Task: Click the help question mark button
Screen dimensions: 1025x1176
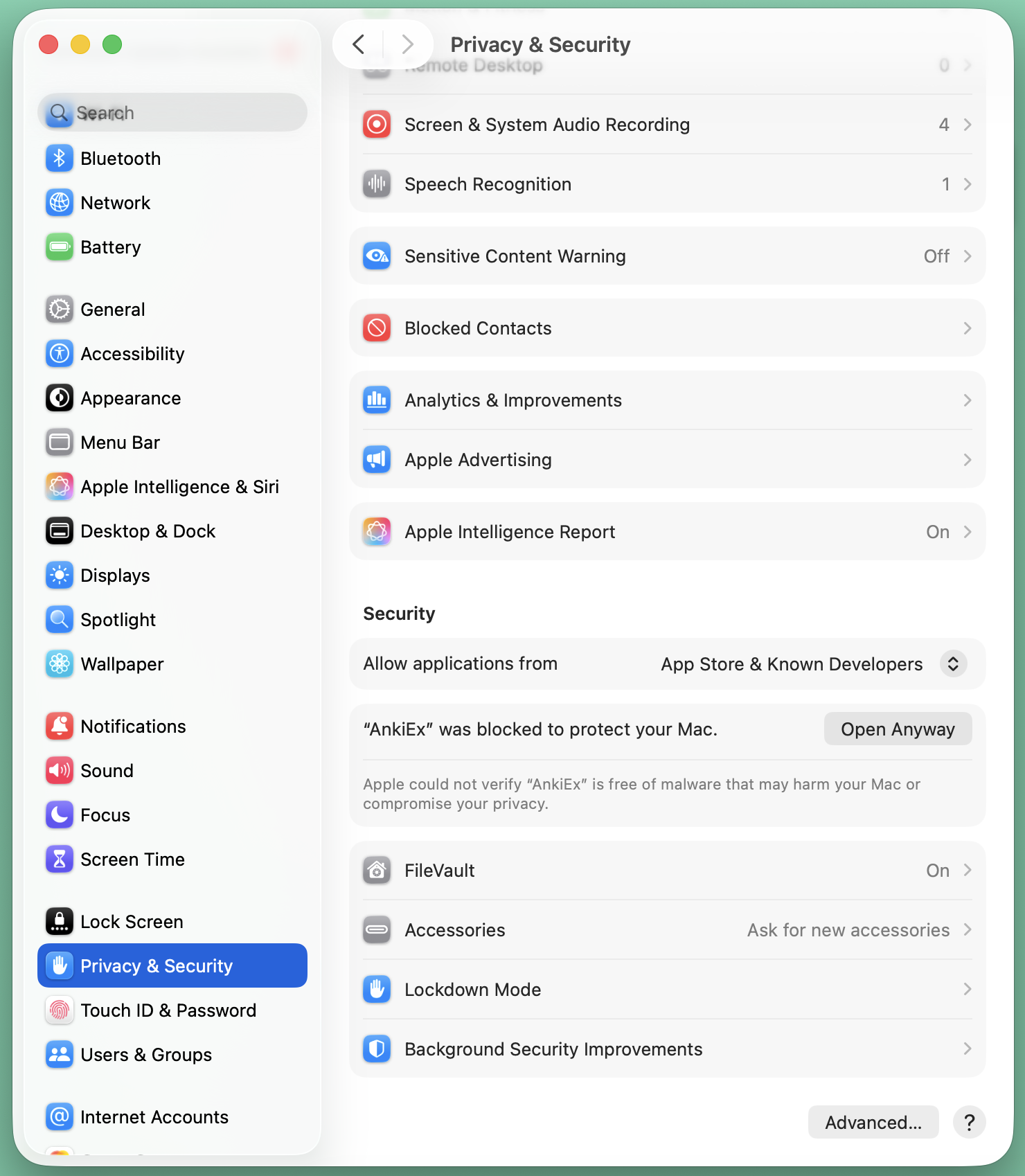Action: tap(970, 1122)
